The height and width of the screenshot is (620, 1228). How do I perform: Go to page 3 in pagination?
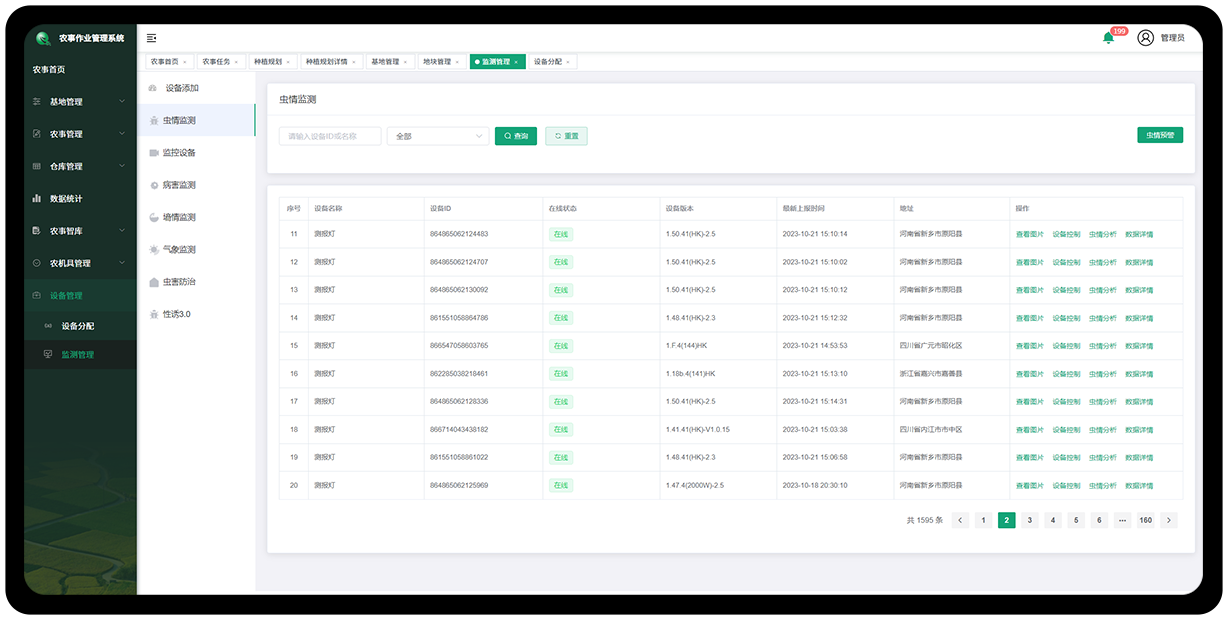[1030, 520]
